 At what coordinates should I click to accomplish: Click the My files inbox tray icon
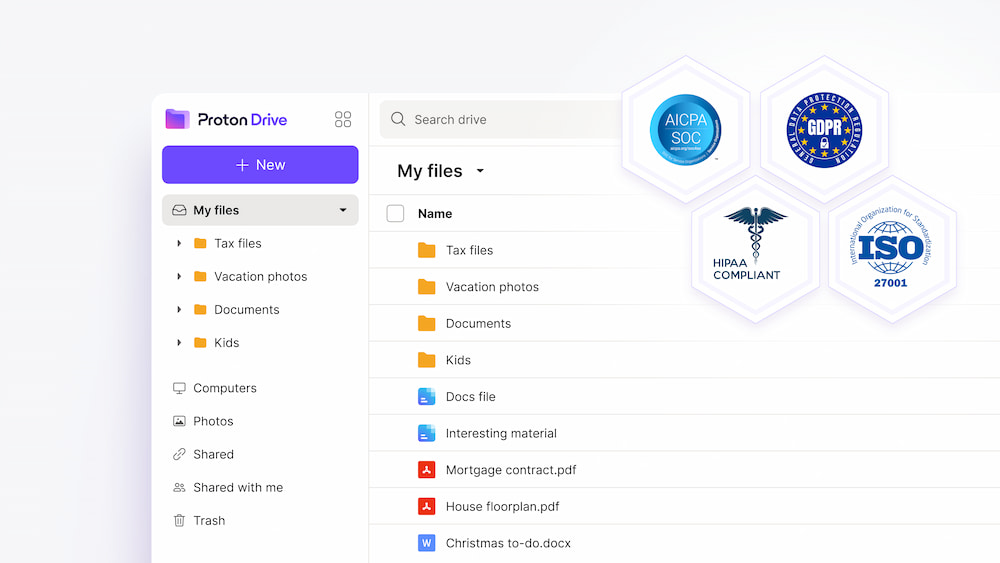179,210
